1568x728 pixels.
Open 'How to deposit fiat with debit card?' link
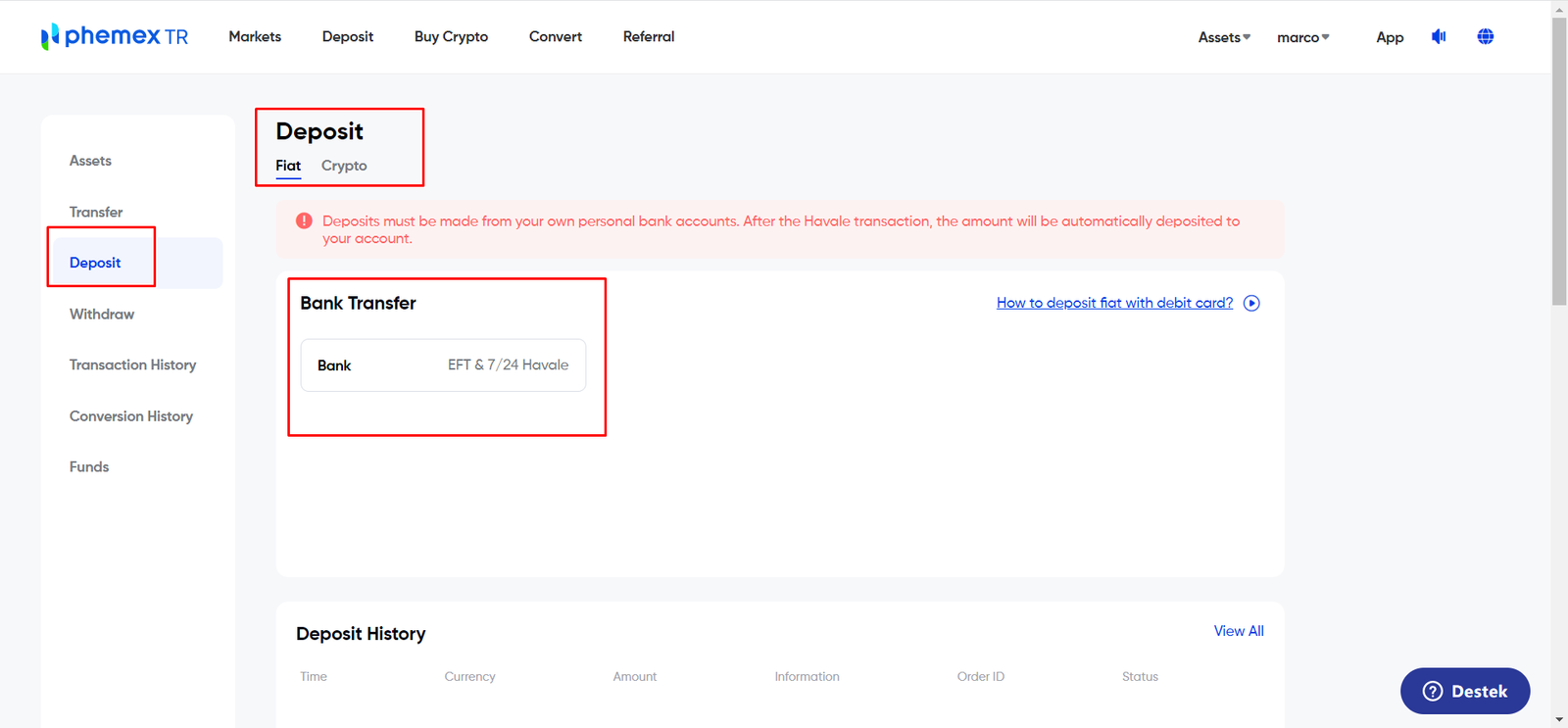pos(1114,303)
